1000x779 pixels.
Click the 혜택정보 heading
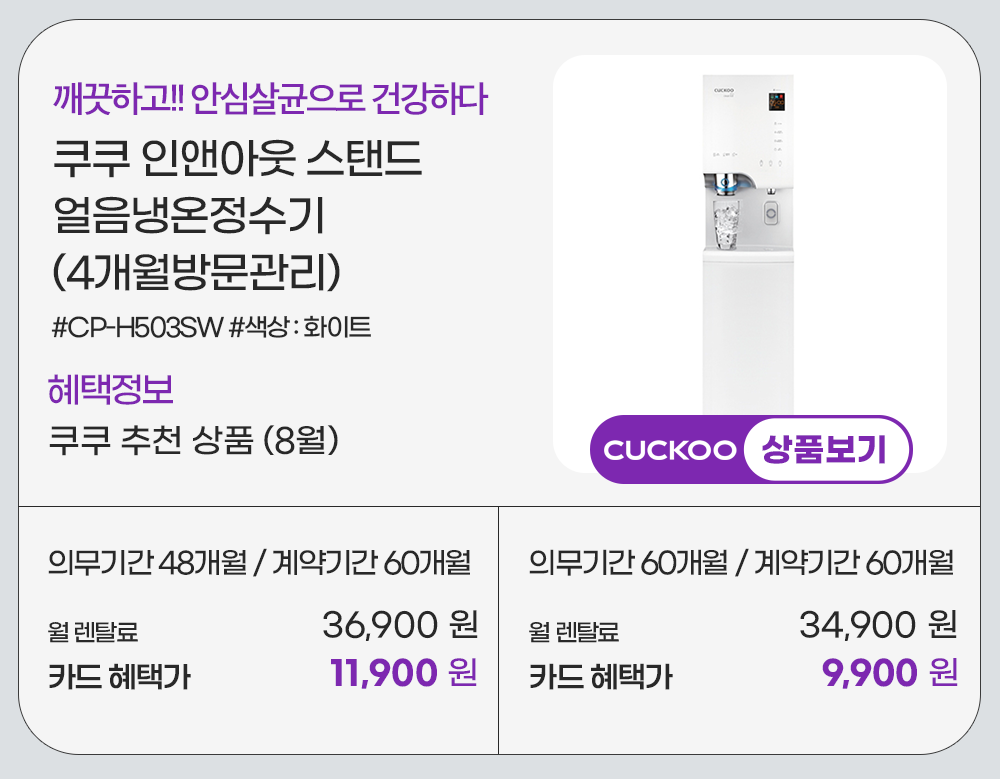[x=111, y=389]
